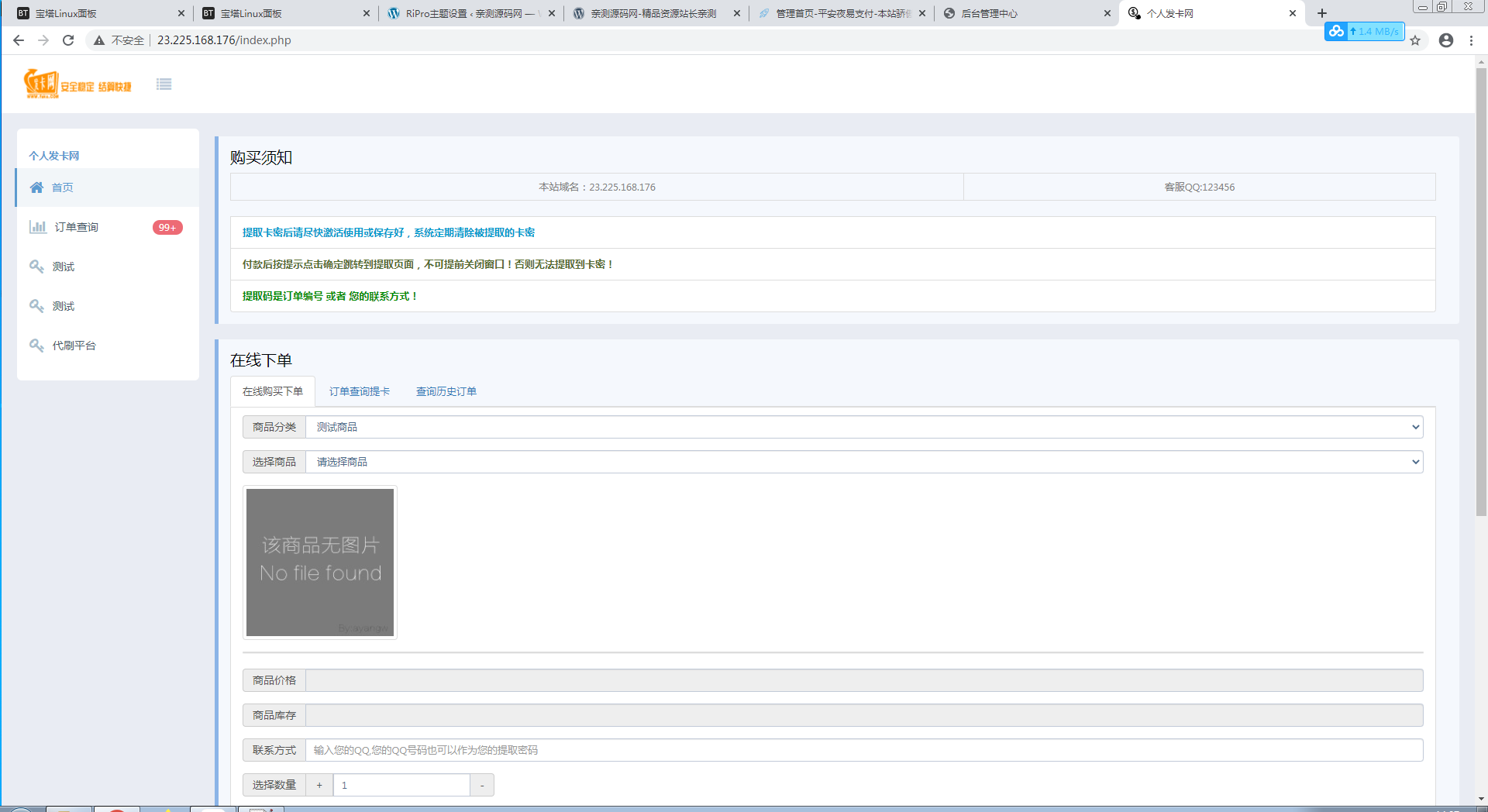
Task: Click the 联系方式 QQ input field
Action: 864,750
